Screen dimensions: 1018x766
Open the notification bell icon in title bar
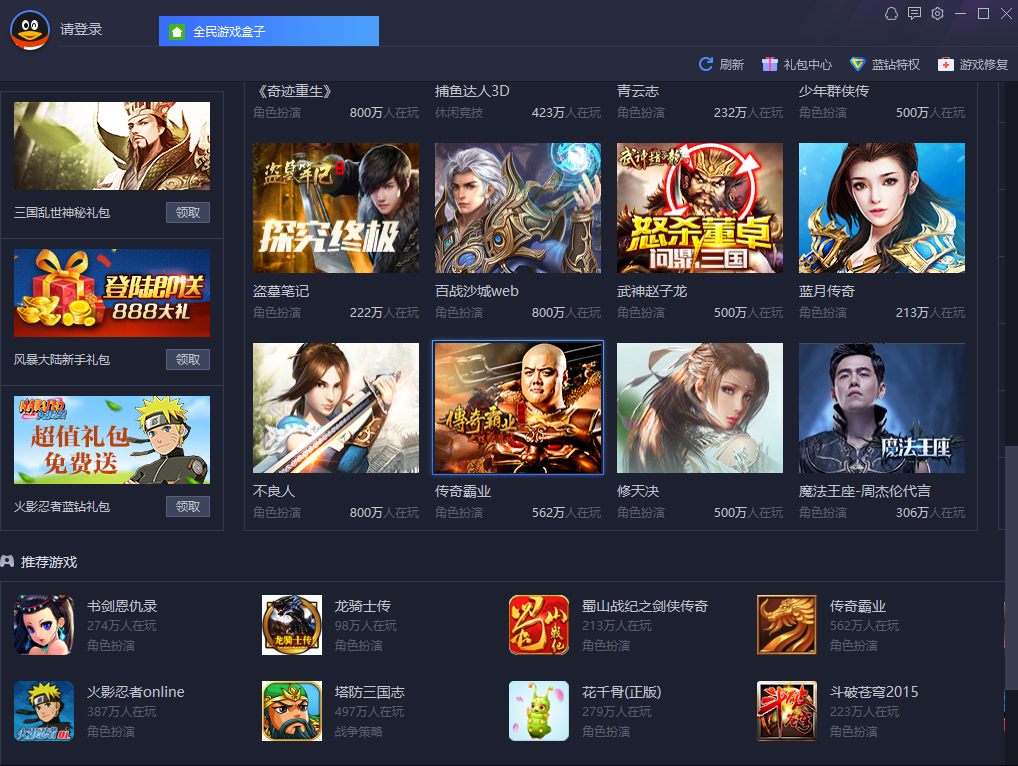[891, 14]
